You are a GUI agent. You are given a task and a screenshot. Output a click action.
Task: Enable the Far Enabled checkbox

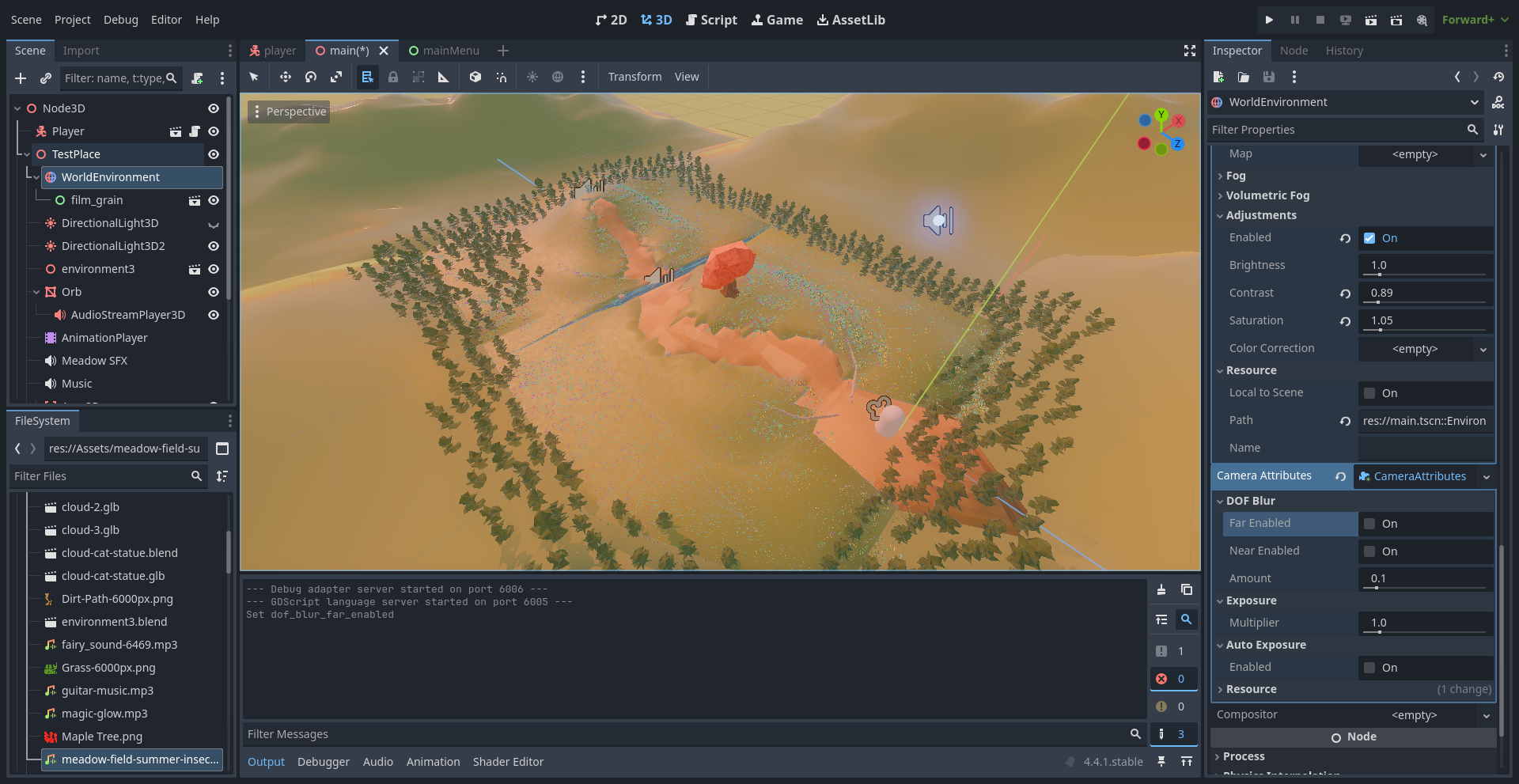pyautogui.click(x=1369, y=524)
